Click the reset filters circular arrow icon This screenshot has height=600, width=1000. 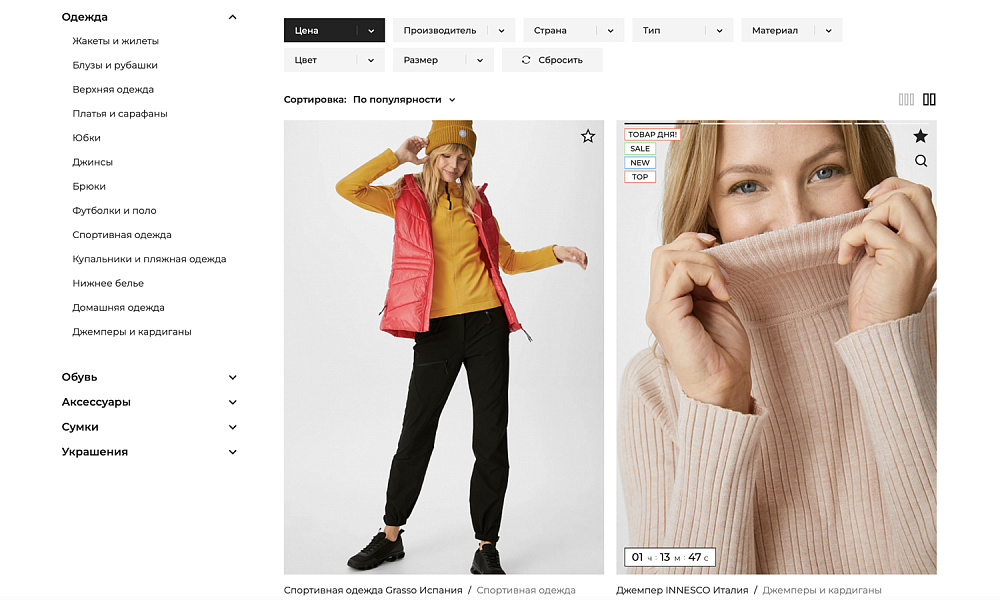[526, 60]
